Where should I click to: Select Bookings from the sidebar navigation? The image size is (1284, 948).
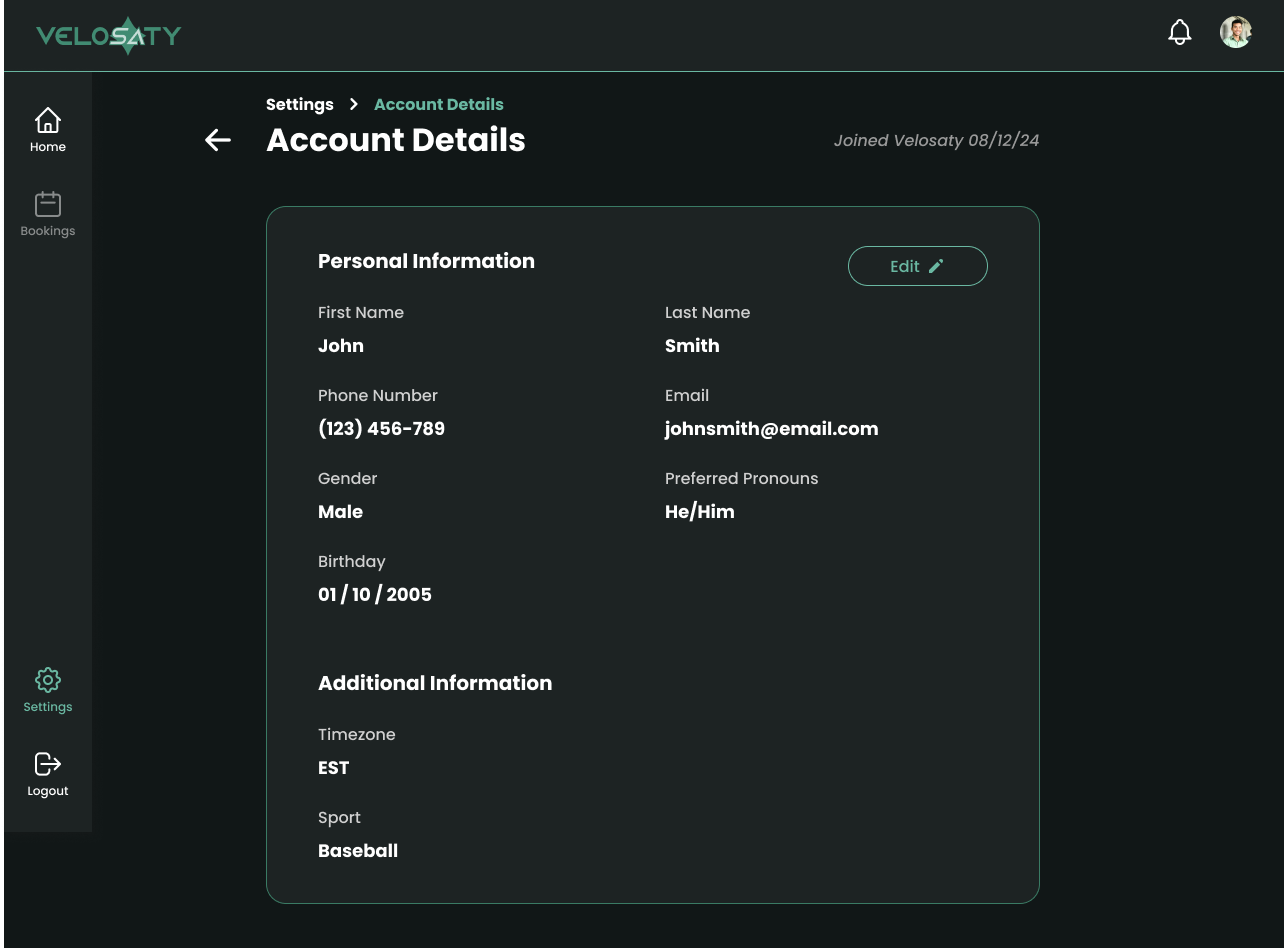click(48, 230)
